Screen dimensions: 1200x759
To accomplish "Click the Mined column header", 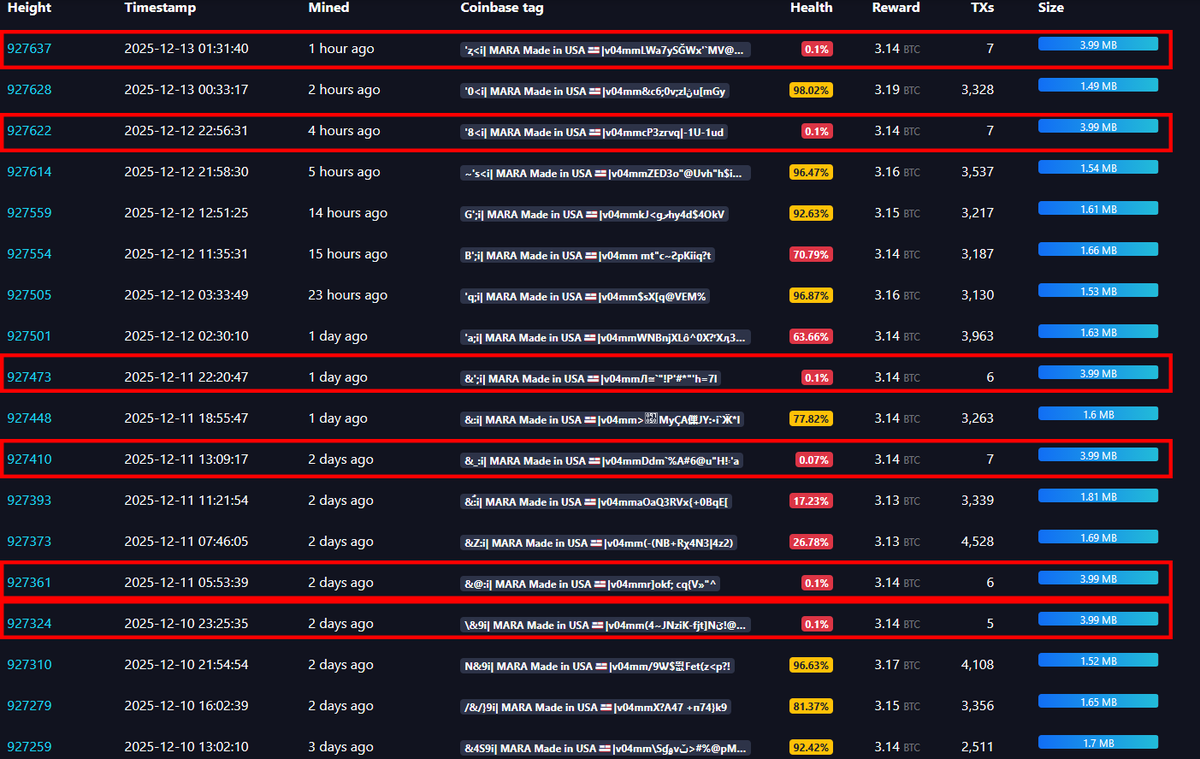I will pyautogui.click(x=329, y=8).
